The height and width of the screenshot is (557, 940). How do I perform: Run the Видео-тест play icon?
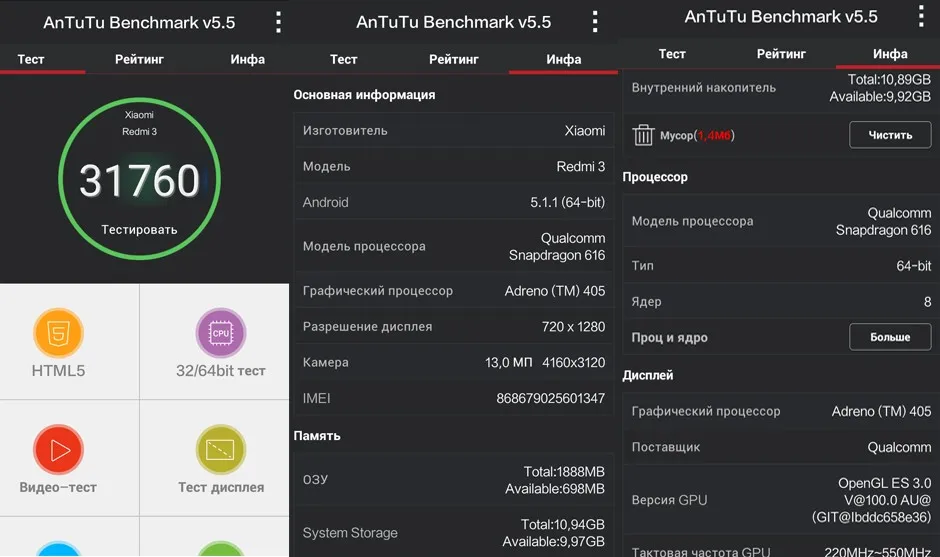click(x=58, y=449)
